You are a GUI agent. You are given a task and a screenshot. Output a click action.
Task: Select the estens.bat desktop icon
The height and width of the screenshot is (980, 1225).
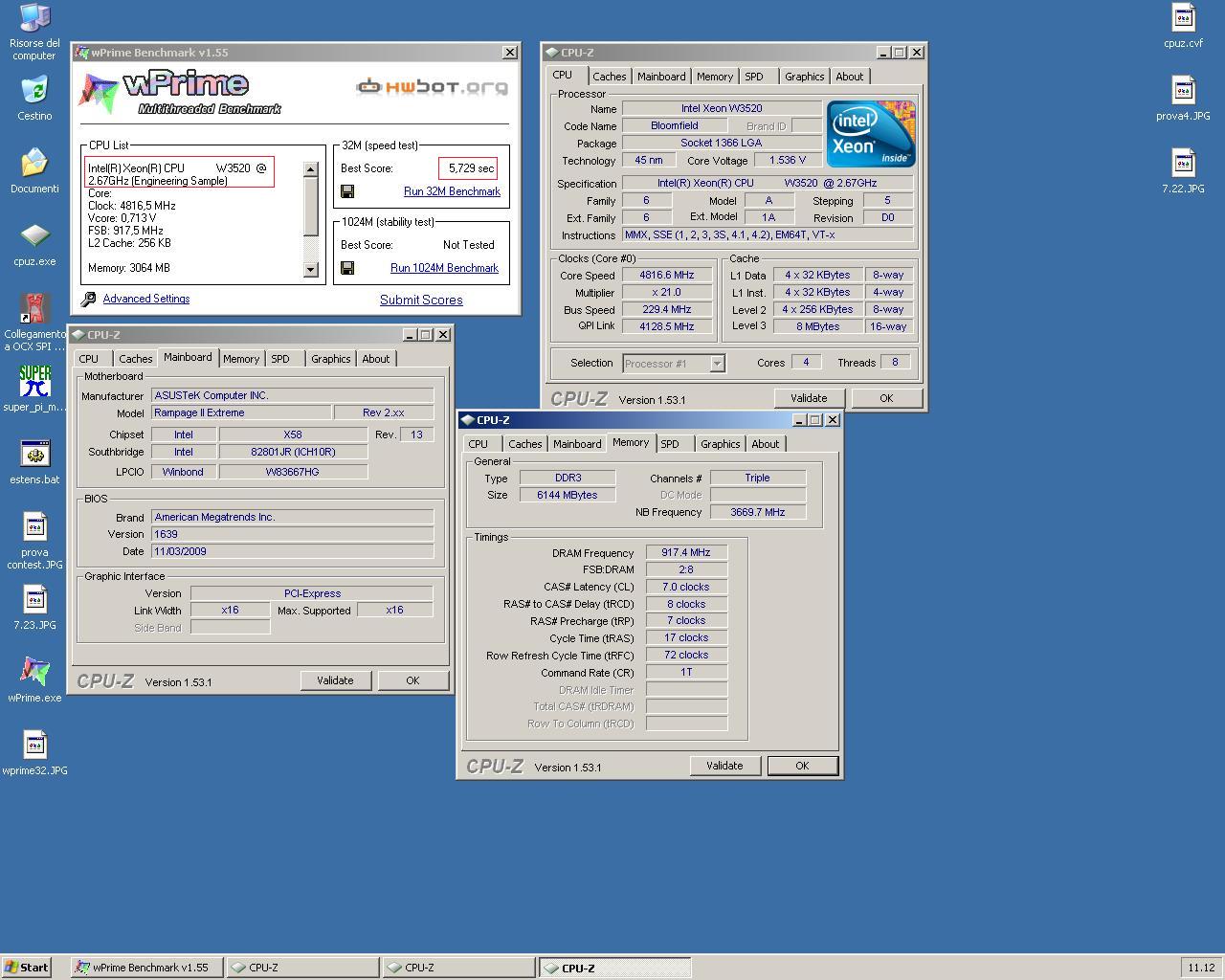pyautogui.click(x=34, y=462)
